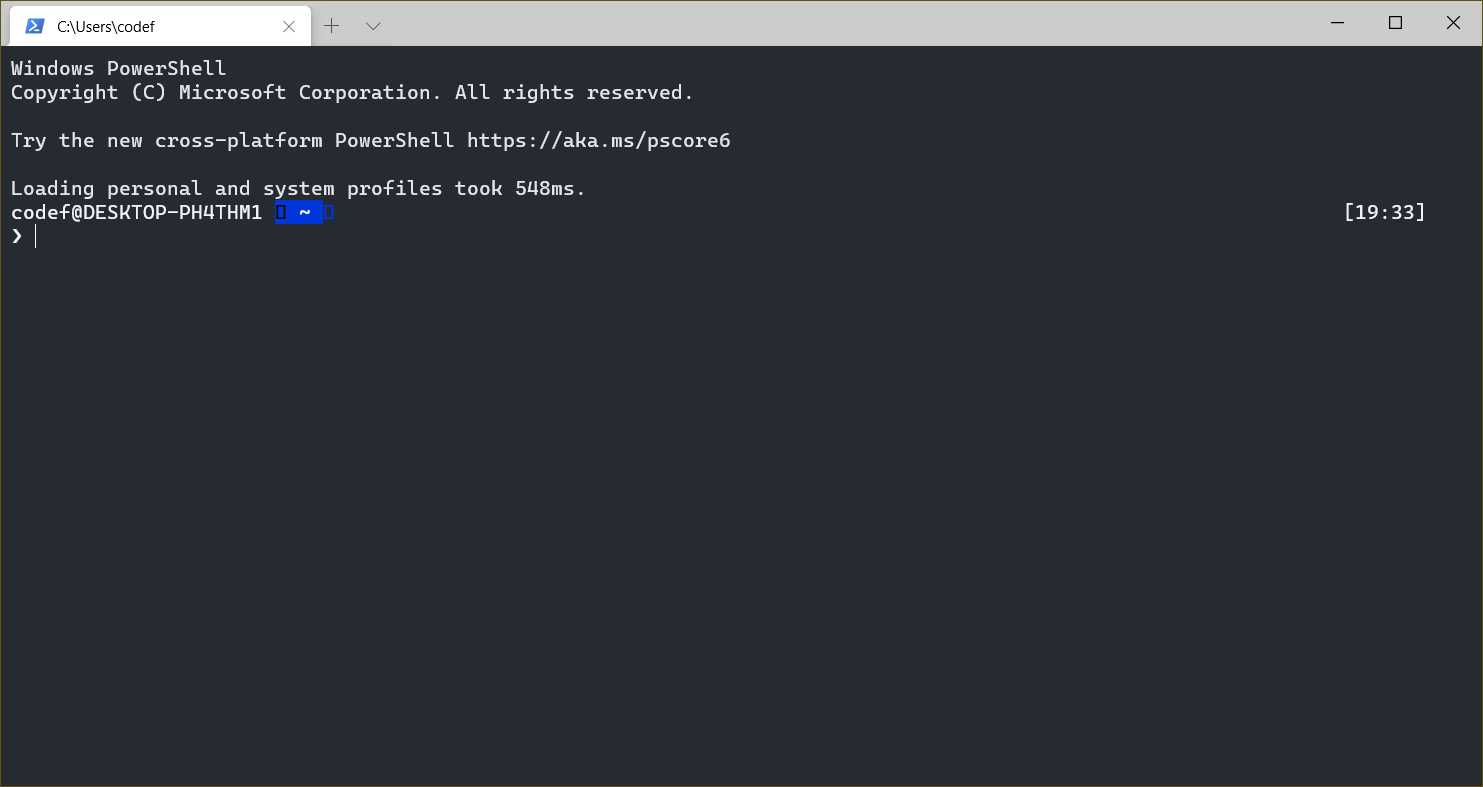Click the prompt chevron symbol
Viewport: 1483px width, 787px height.
pyautogui.click(x=17, y=236)
